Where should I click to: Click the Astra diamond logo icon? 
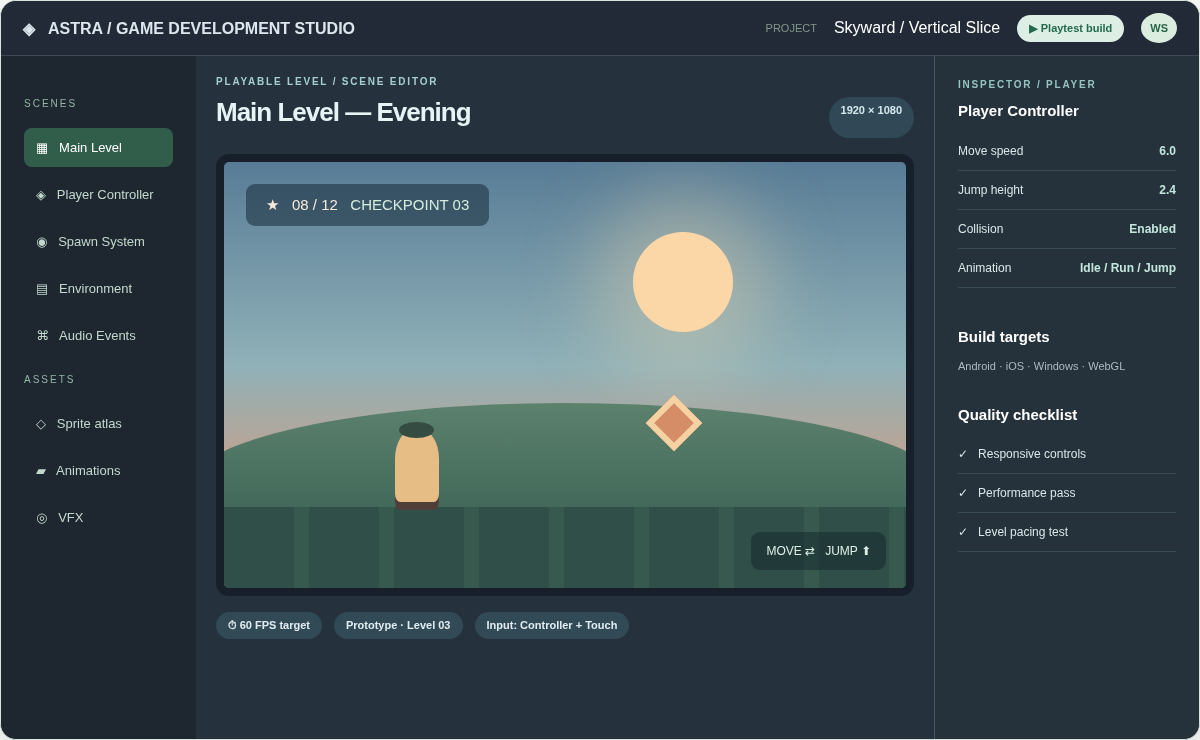(x=29, y=29)
